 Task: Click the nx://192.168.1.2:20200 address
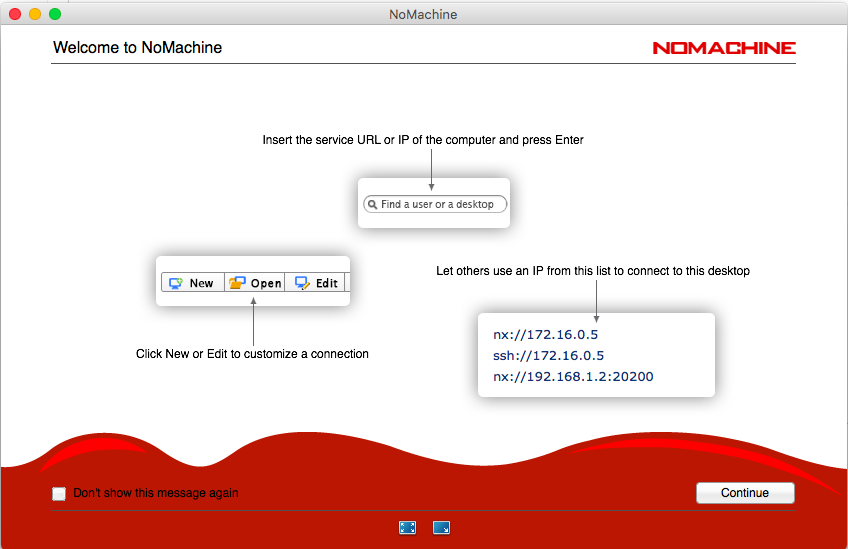[573, 376]
